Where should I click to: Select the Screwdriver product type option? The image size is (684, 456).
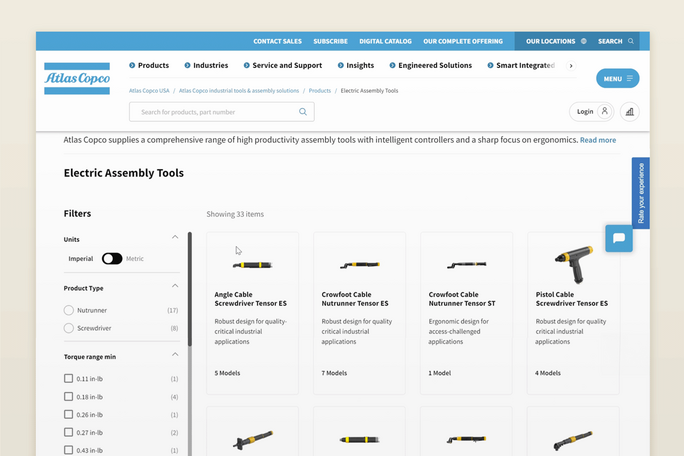tap(69, 328)
